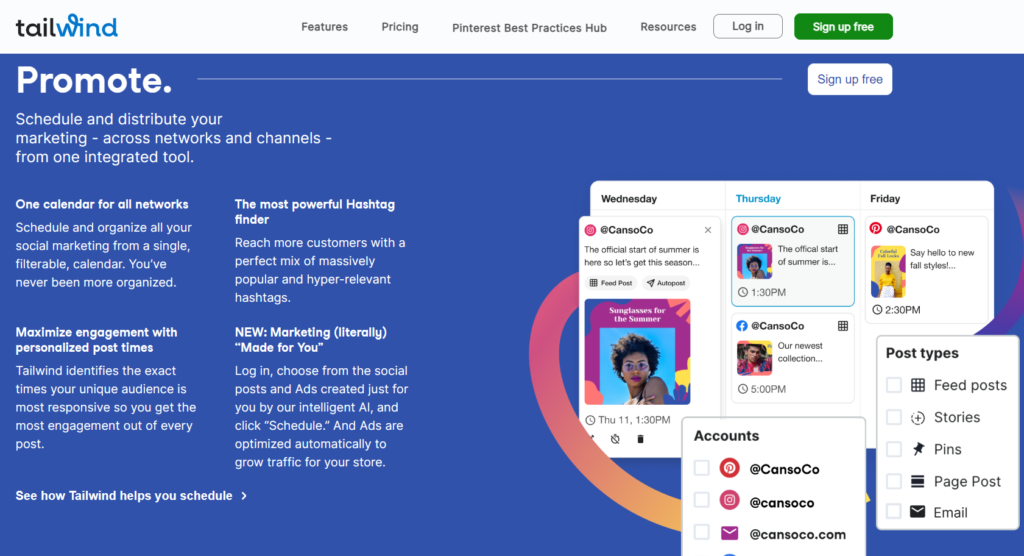The image size is (1024, 556).
Task: Open 'See how Tailwind helps you schedule' link
Action: coord(124,496)
